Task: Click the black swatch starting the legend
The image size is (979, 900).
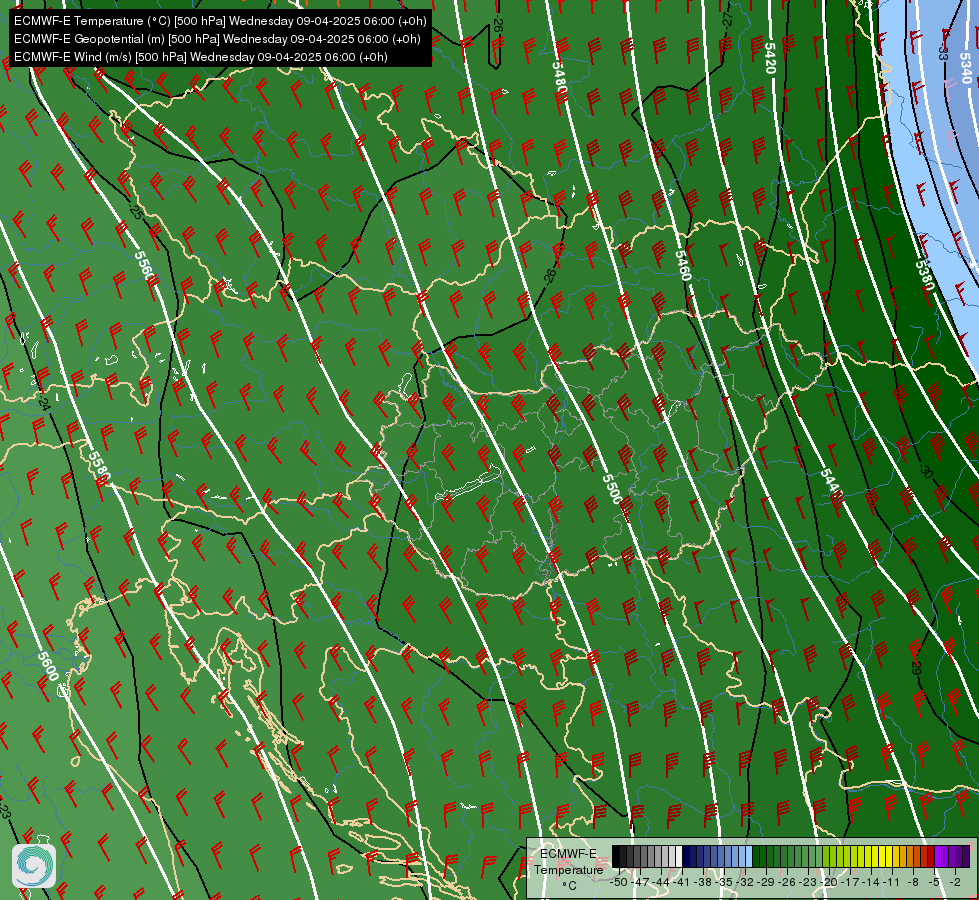Action: coord(616,856)
